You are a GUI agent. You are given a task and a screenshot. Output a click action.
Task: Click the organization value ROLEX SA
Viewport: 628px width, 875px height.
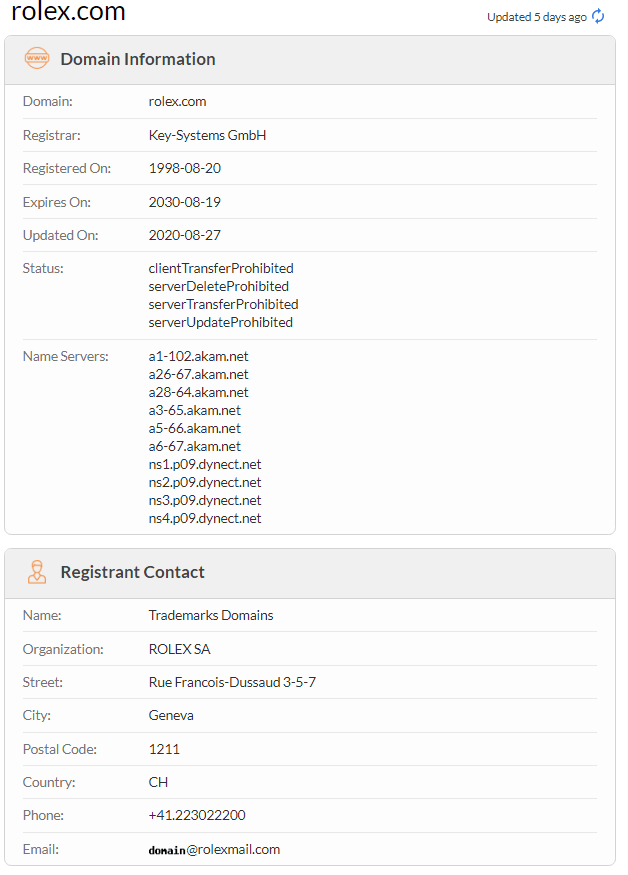click(179, 649)
